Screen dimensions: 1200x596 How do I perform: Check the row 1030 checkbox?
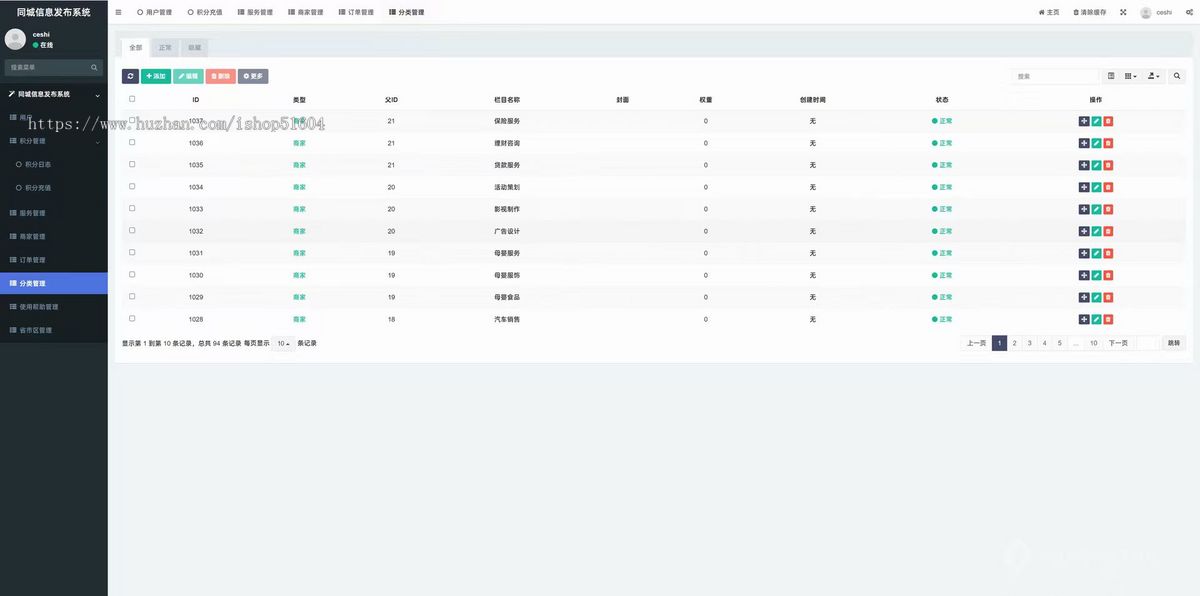pyautogui.click(x=132, y=274)
